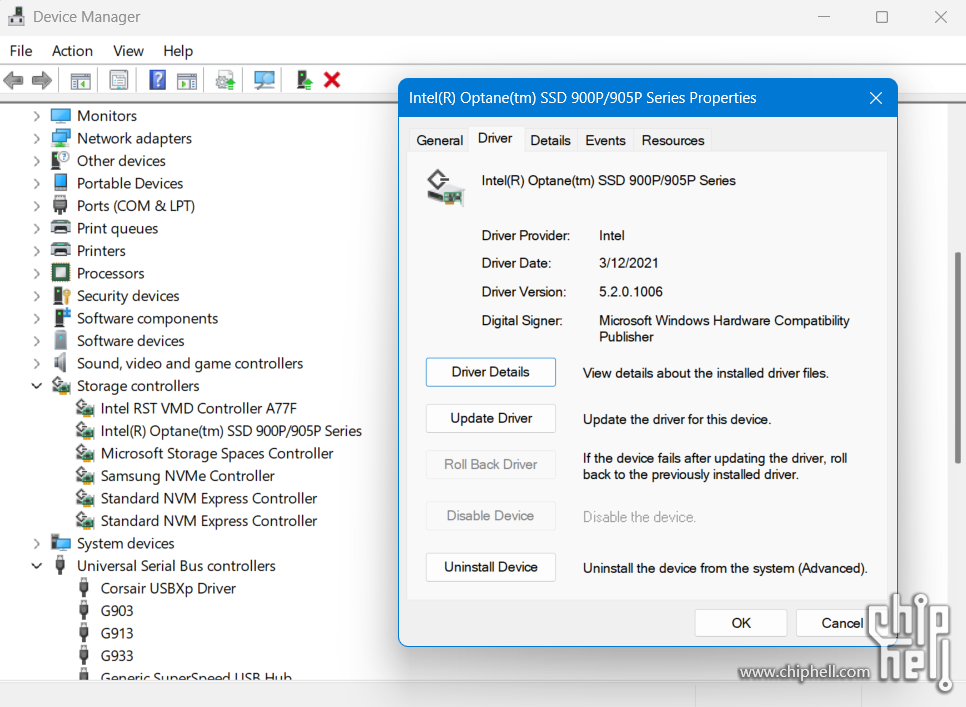Switch to the Events tab
The height and width of the screenshot is (707, 966).
(605, 140)
